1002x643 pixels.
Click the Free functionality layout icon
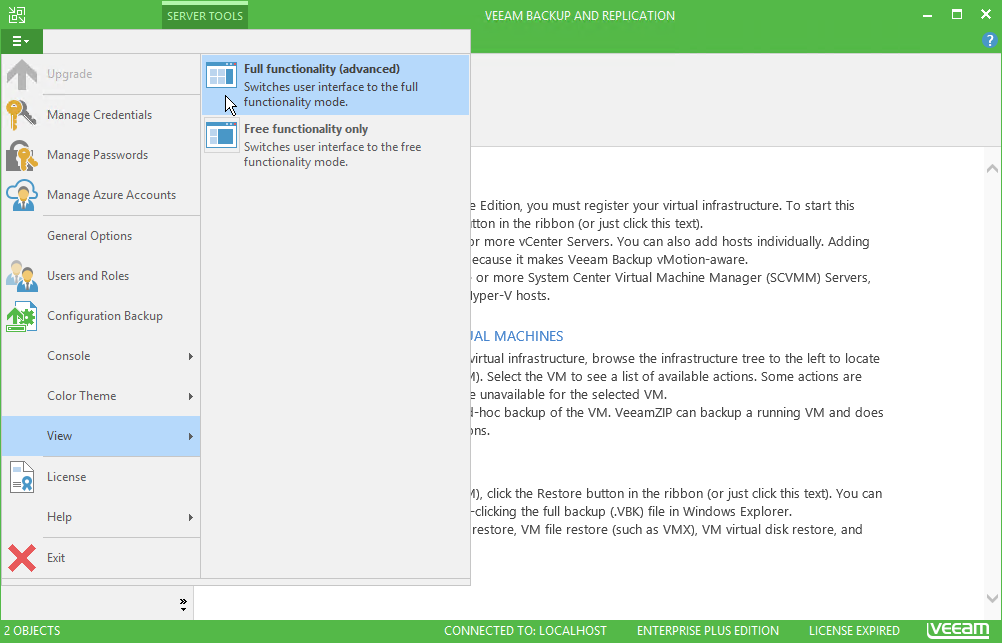point(222,136)
